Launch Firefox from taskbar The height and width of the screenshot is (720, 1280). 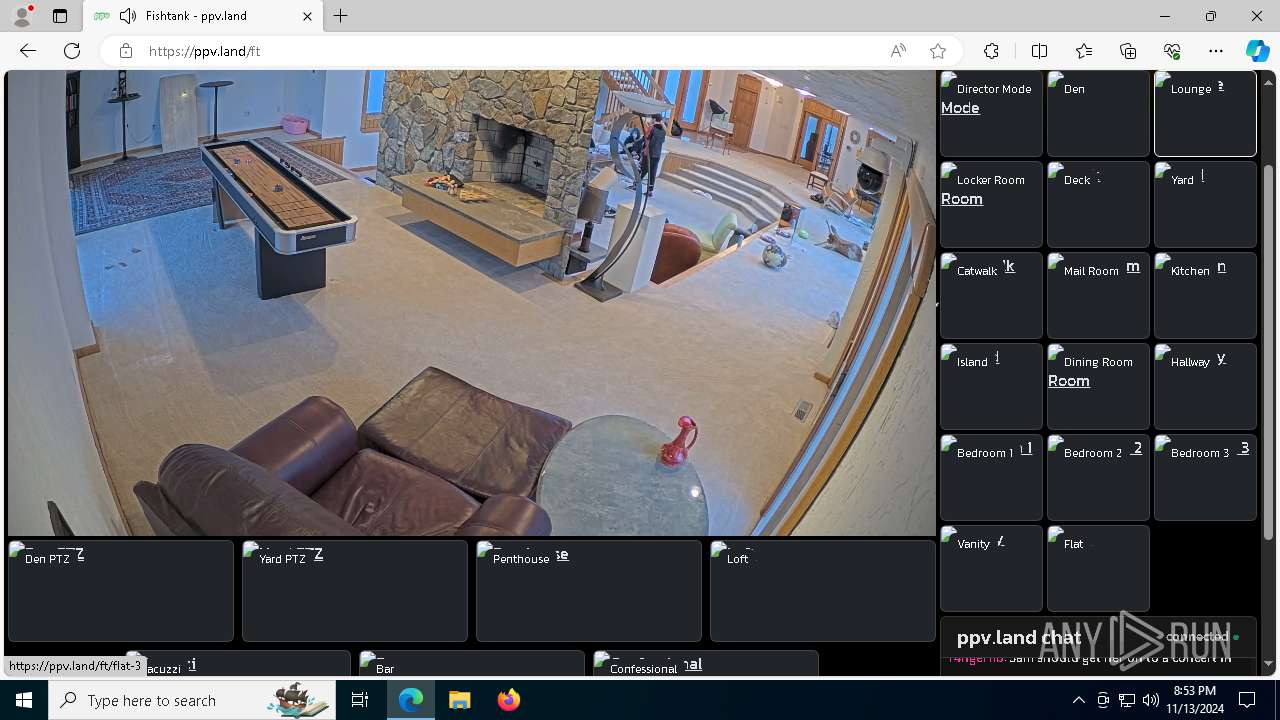[508, 700]
